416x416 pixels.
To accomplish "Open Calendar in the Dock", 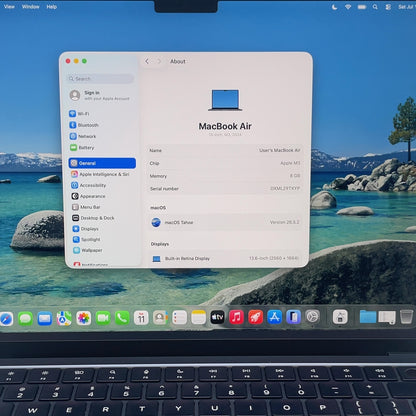I will click(x=141, y=318).
